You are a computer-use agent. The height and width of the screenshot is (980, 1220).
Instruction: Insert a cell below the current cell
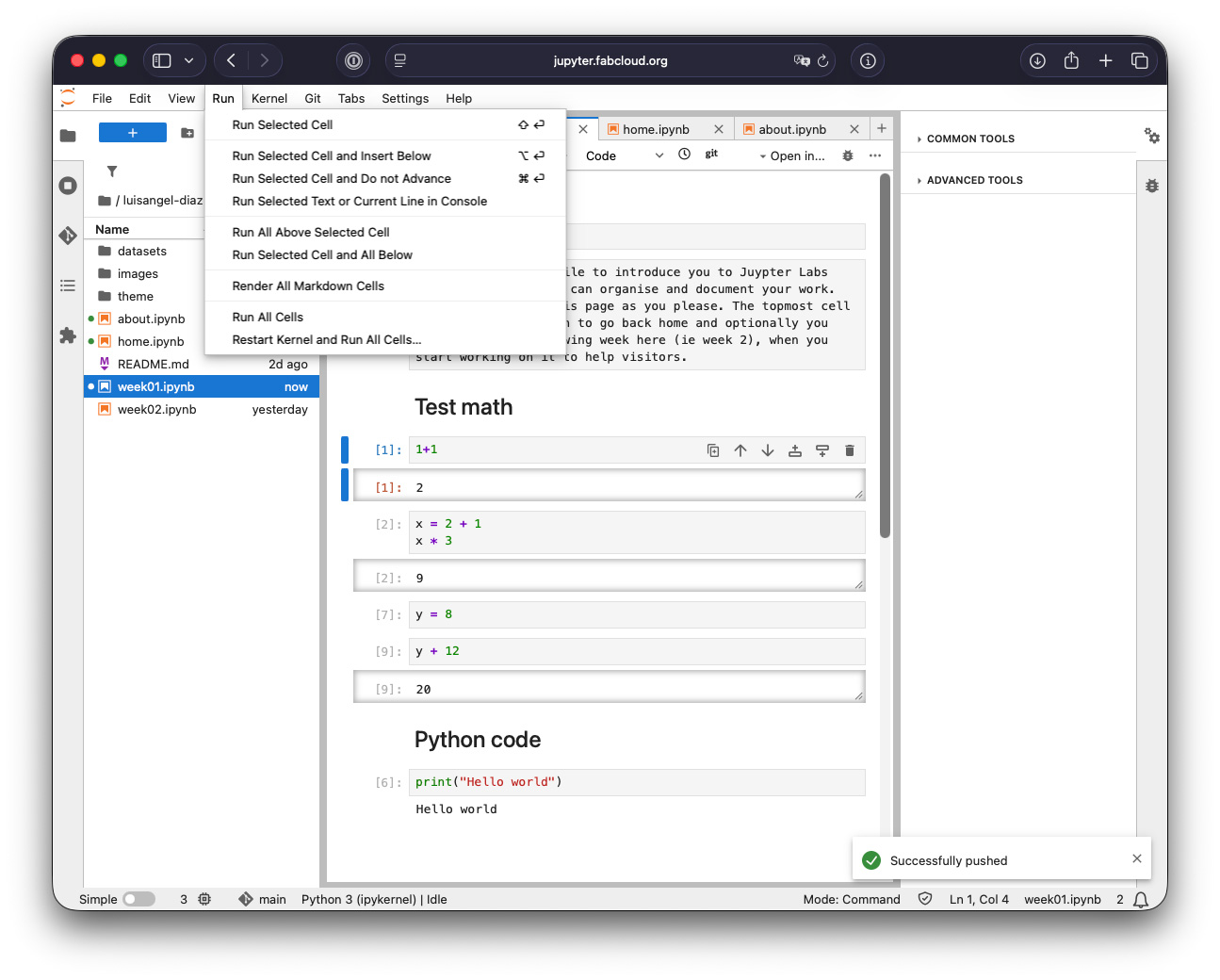pos(821,450)
